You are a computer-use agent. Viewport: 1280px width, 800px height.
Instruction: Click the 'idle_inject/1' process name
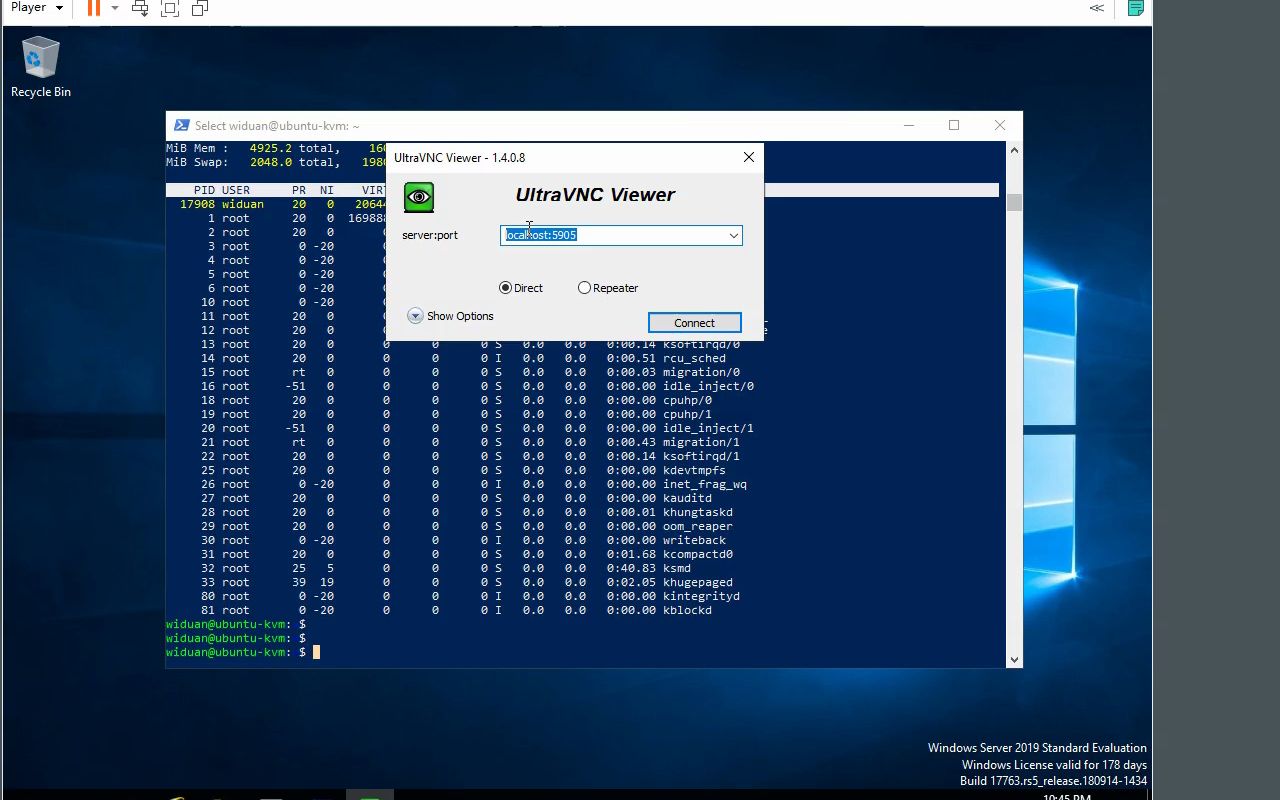click(x=708, y=428)
